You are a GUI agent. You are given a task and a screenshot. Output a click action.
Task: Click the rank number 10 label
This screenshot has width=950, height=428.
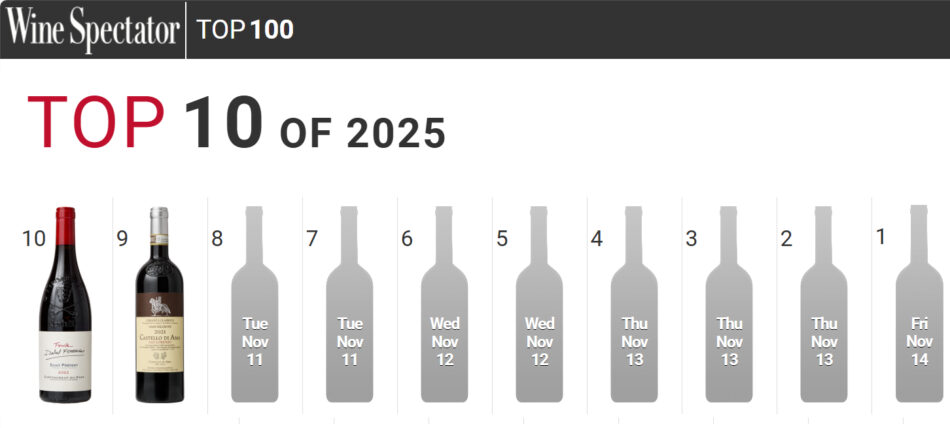[34, 238]
